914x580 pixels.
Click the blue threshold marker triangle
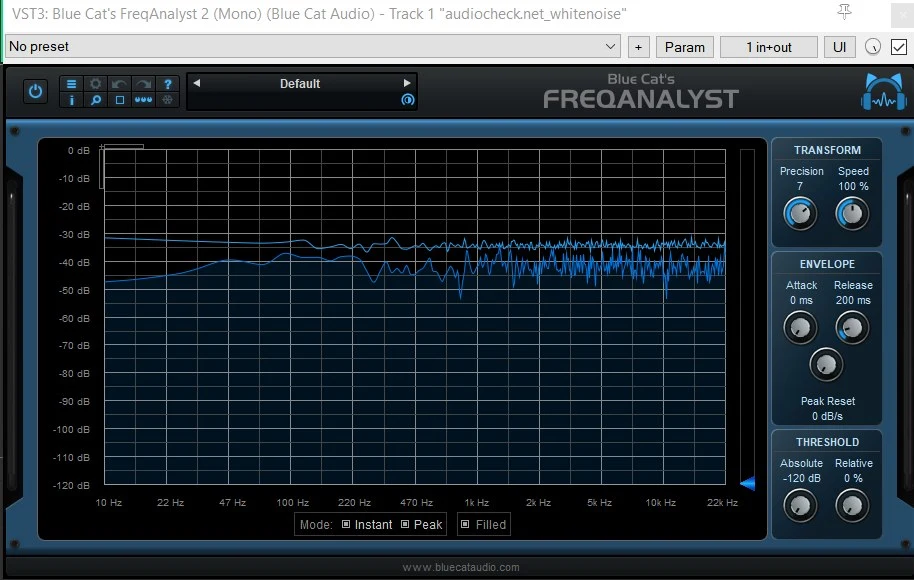click(748, 483)
